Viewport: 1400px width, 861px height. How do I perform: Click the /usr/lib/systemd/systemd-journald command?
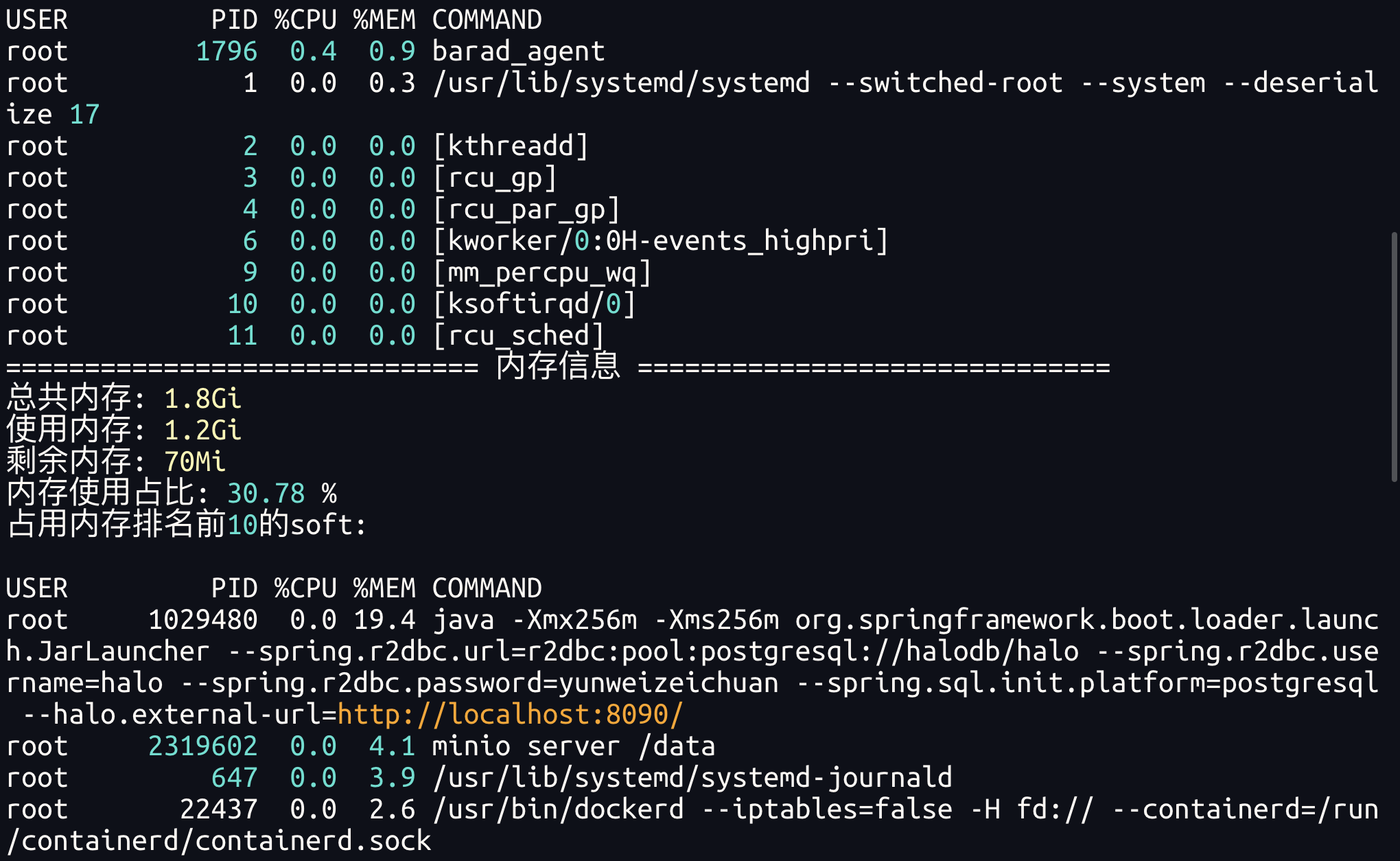[x=692, y=778]
